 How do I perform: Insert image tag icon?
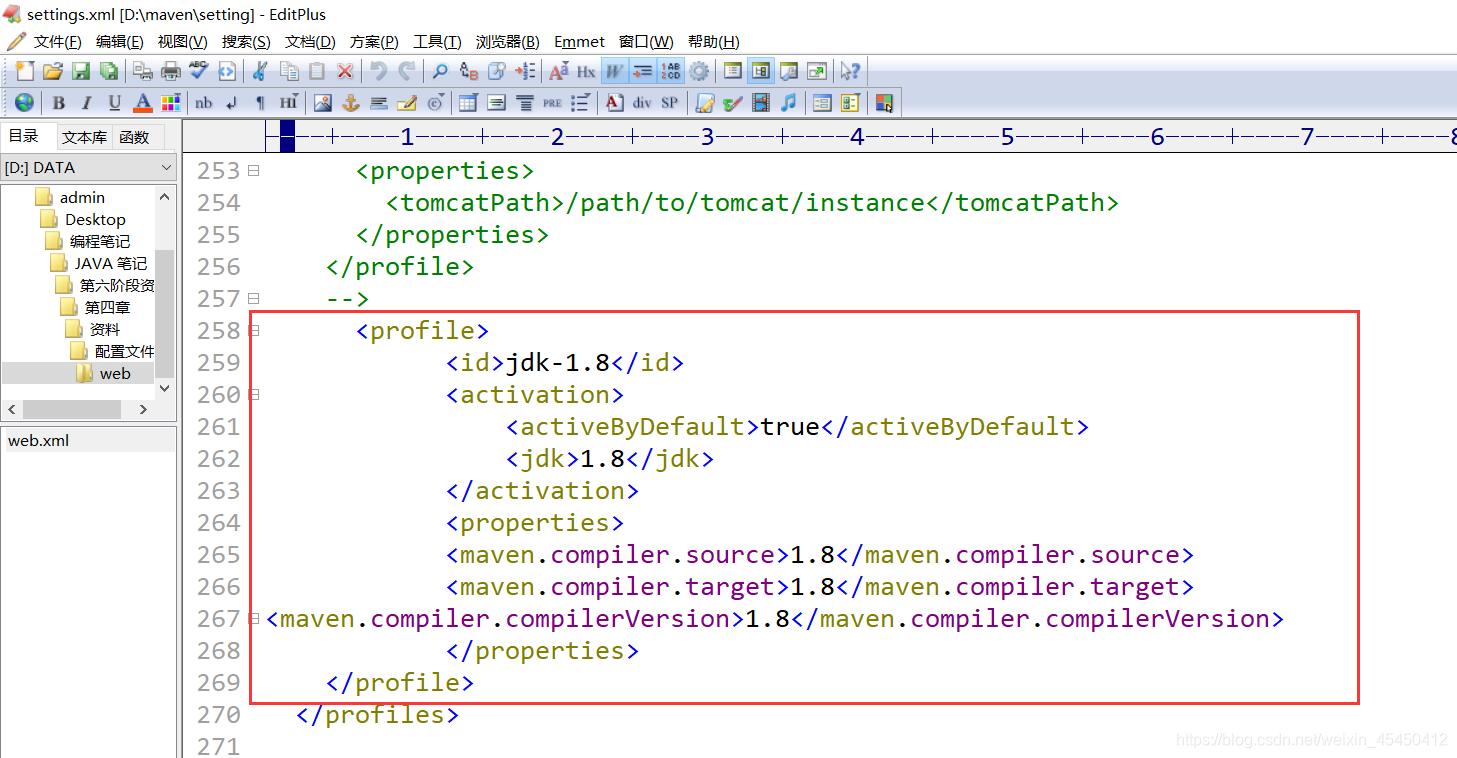(323, 102)
